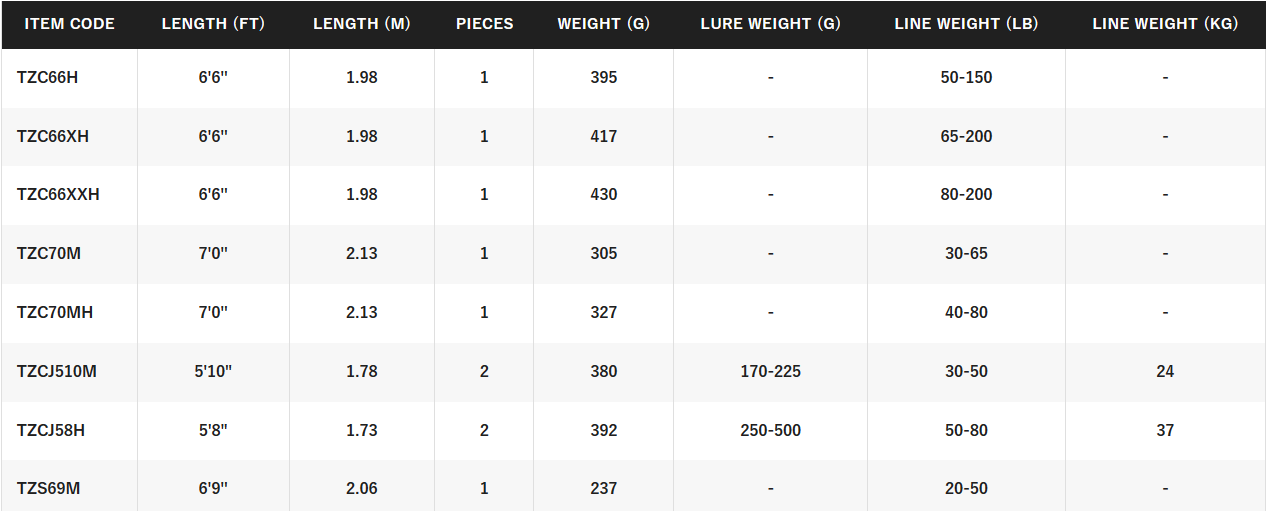
Task: Select the TZC70M item code
Action: pos(49,253)
